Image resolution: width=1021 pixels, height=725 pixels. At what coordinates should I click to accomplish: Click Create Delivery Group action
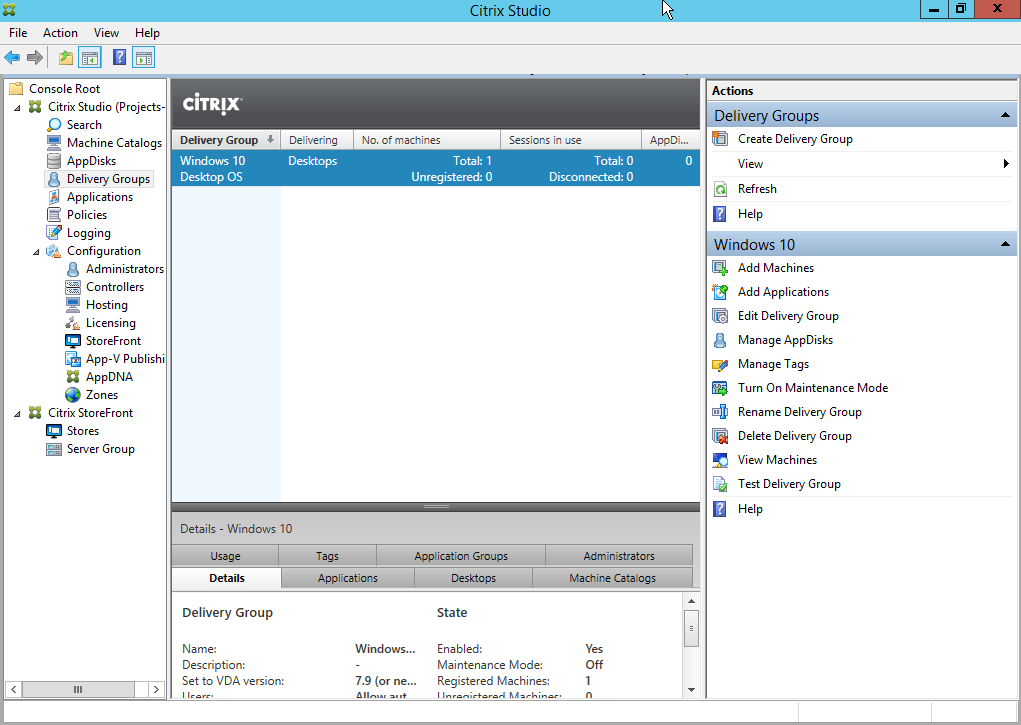click(795, 139)
